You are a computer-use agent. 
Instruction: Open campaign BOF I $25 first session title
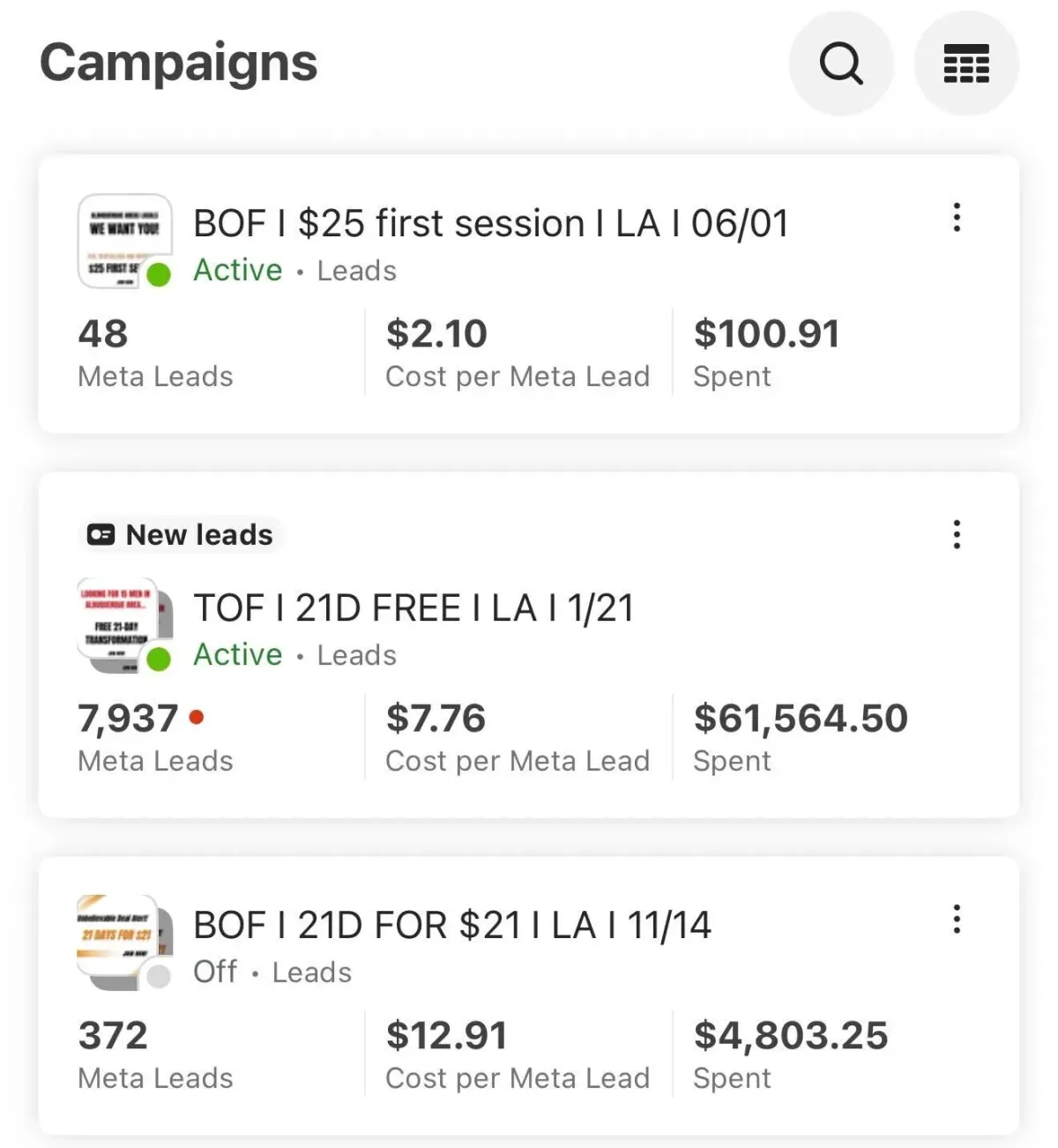pyautogui.click(x=490, y=224)
